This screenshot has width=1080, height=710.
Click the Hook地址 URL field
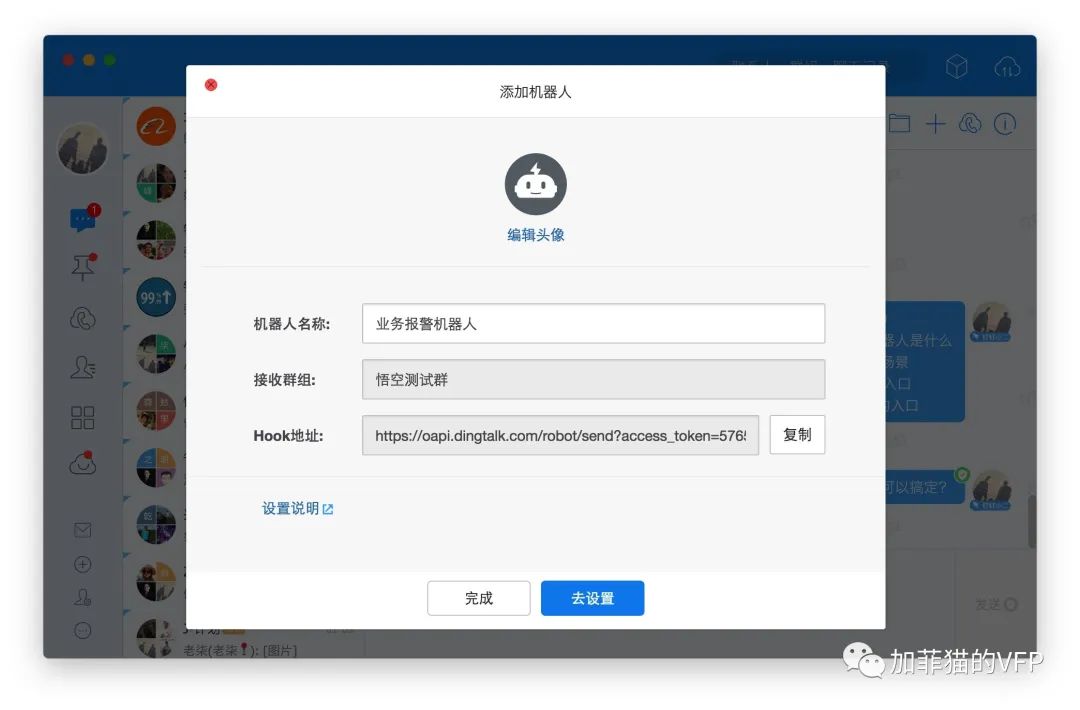click(560, 435)
